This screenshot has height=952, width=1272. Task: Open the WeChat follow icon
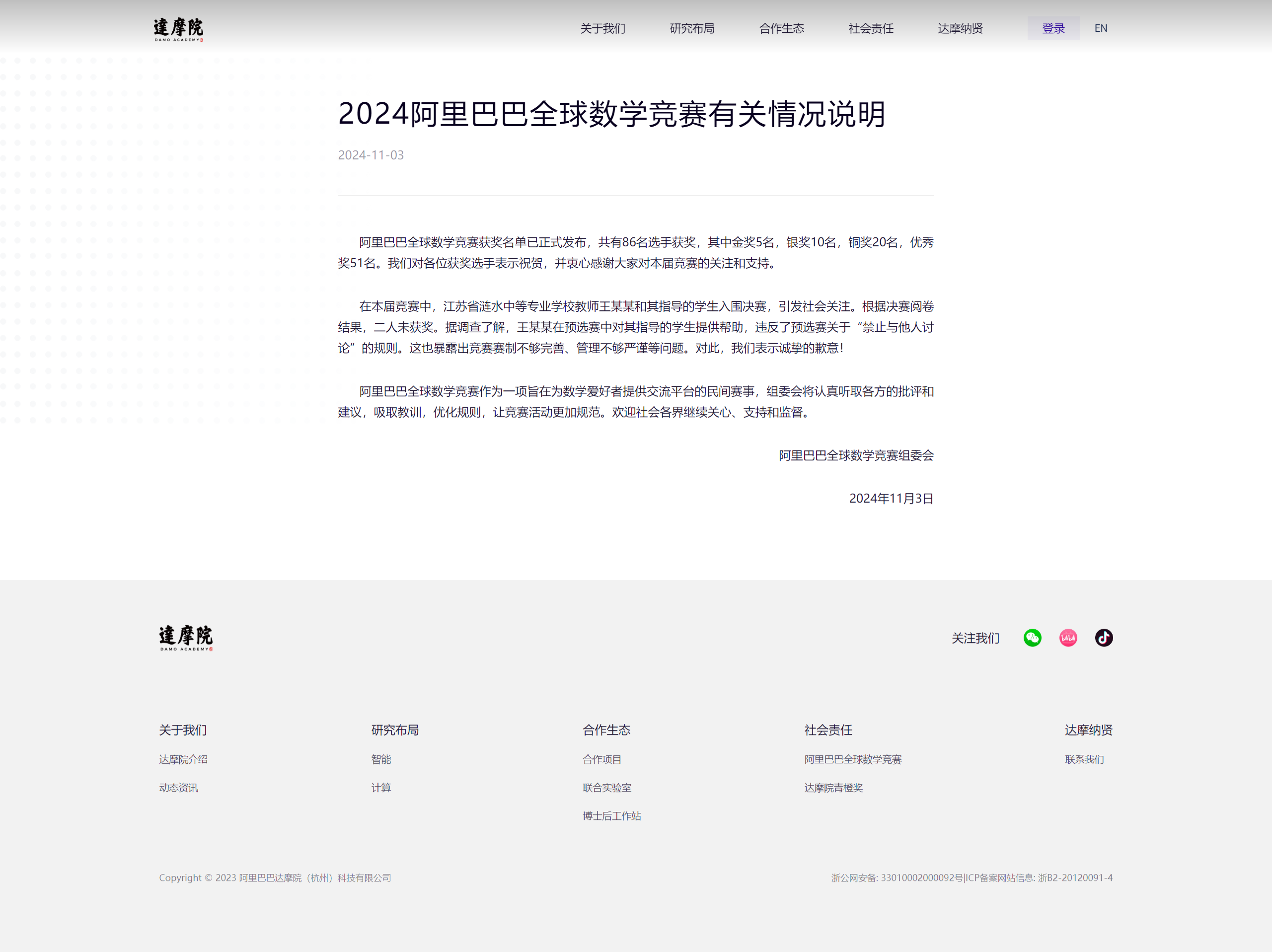tap(1032, 638)
